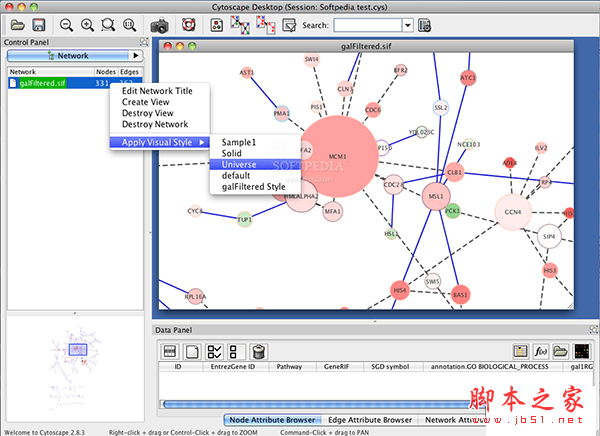600x436 pixels.
Task: Apply the Universe visual style
Action: tap(255, 164)
